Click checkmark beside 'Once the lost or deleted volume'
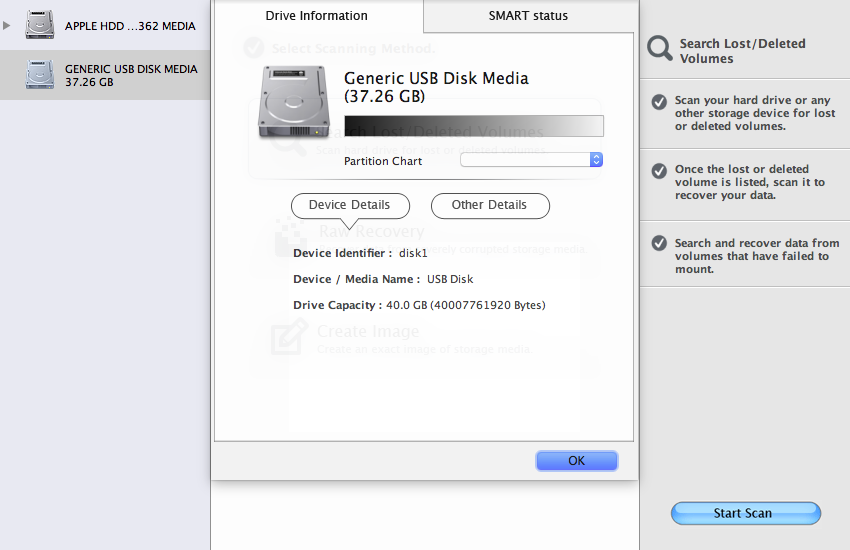850x550 pixels. pos(659,171)
